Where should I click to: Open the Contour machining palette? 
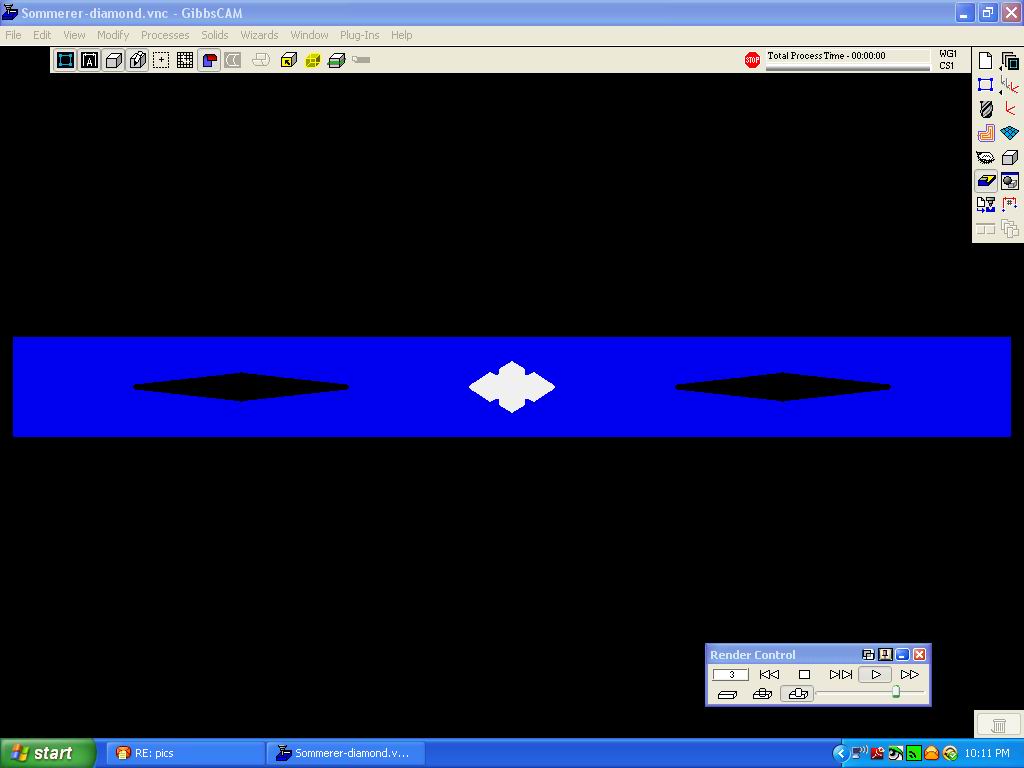point(986,133)
